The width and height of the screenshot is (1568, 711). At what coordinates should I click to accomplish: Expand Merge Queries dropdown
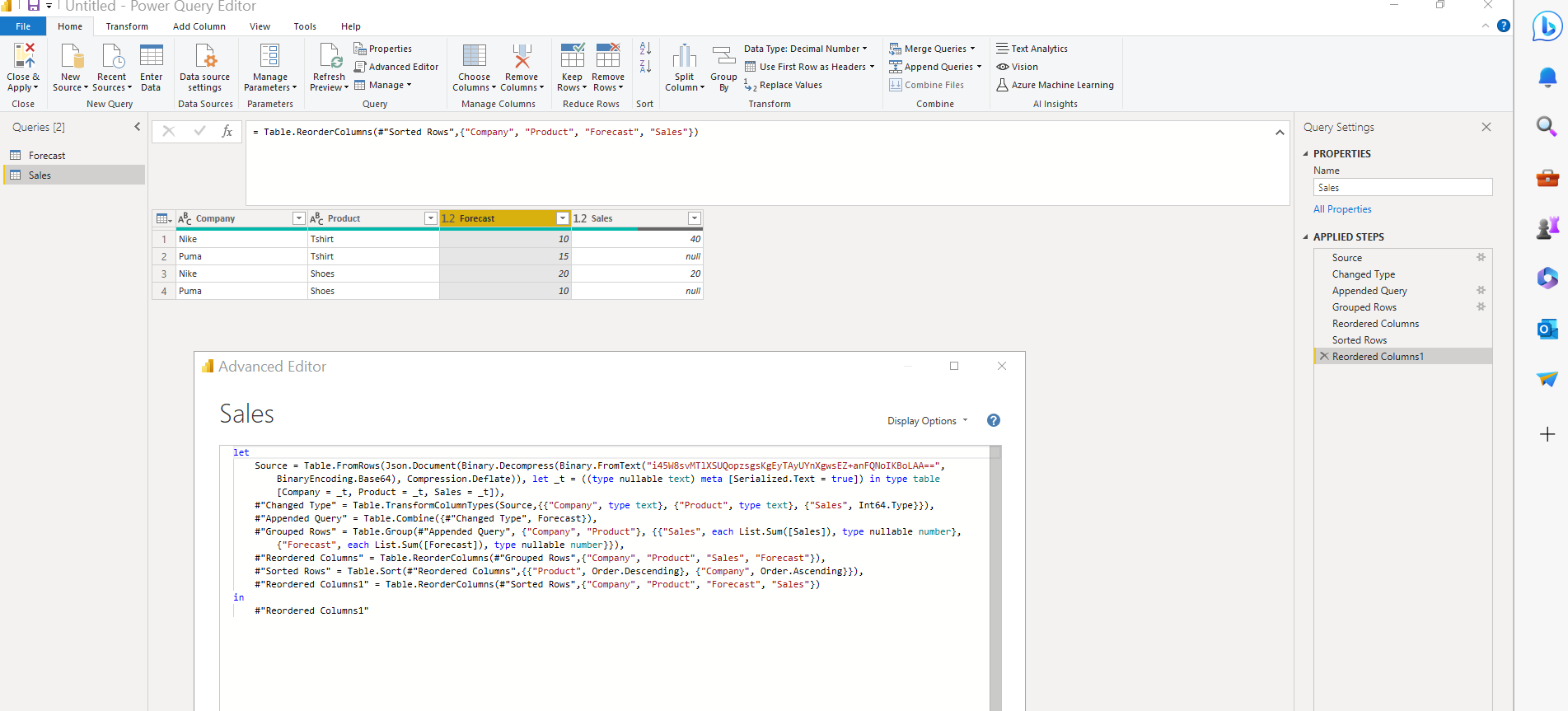tap(972, 49)
